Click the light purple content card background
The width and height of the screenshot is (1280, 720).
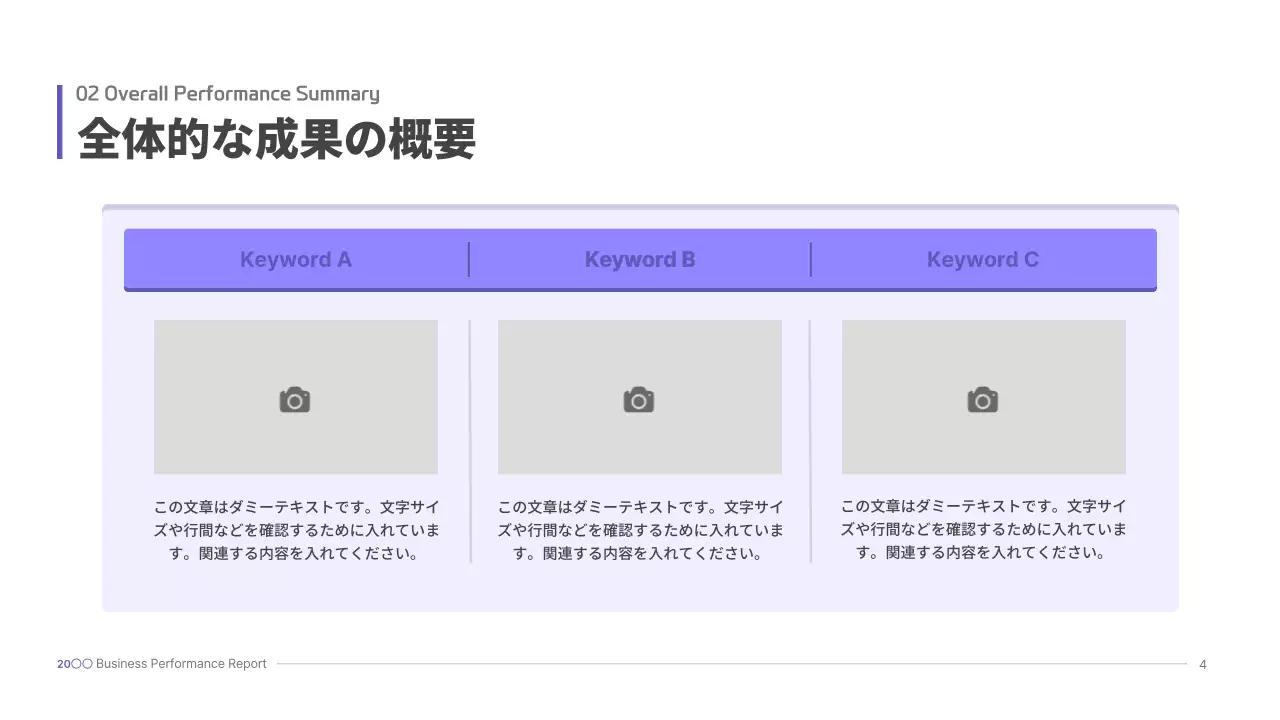[x=640, y=590]
